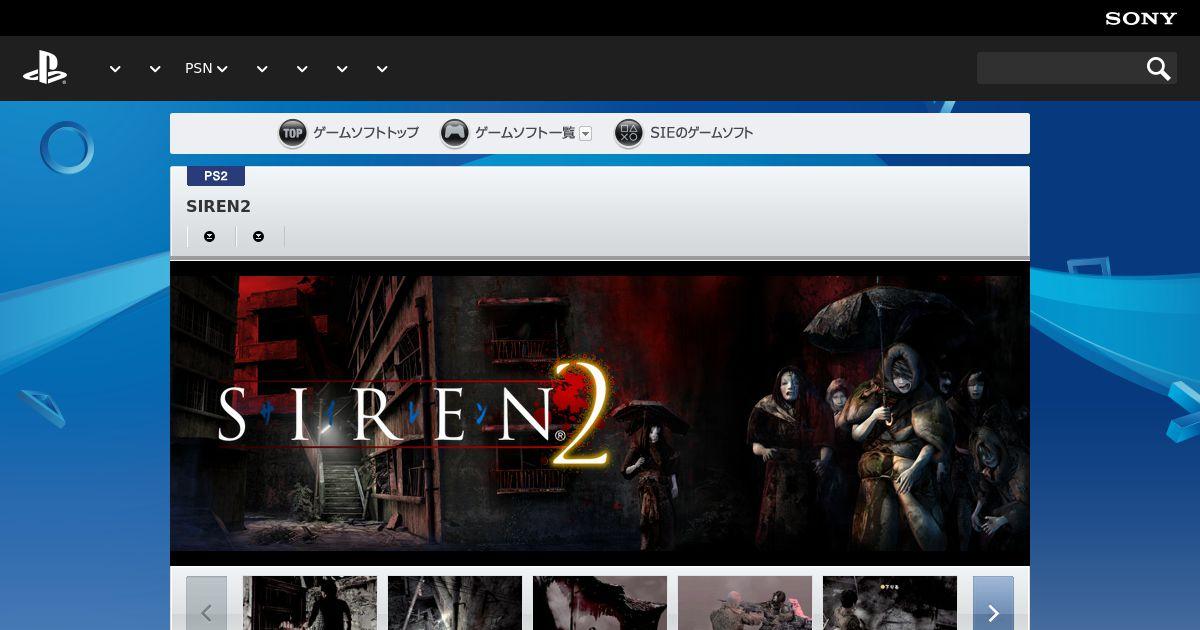Expand the header chevron menu nearest the search box
1200x630 pixels.
[382, 69]
